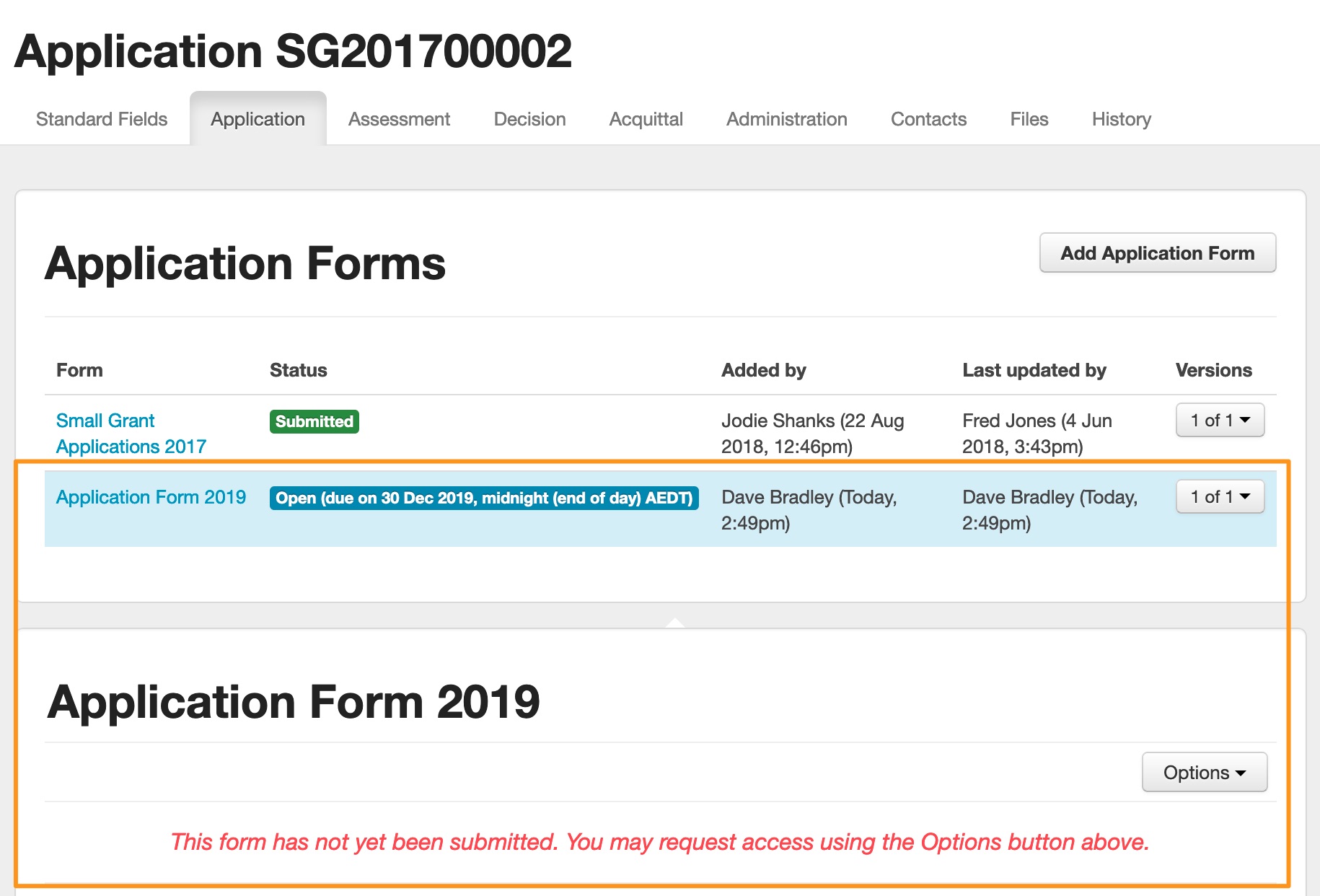
Task: Open the Files tab
Action: pos(1029,119)
